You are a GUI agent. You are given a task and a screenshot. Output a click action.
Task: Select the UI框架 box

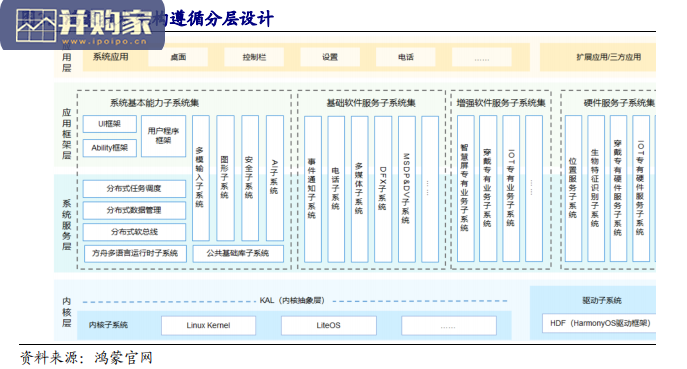tap(110, 124)
